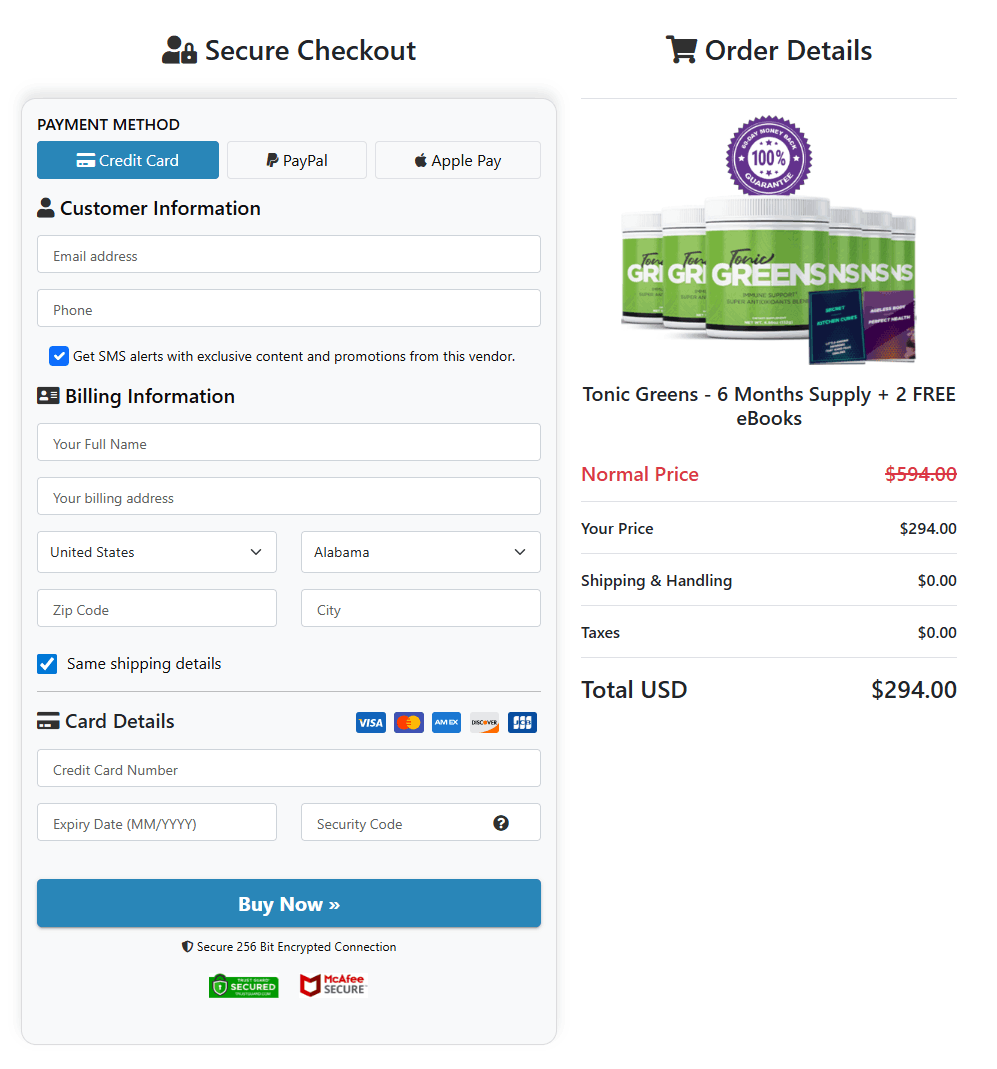Click the JCB card logo icon
Viewport: 997px width, 1069px height.
[522, 723]
